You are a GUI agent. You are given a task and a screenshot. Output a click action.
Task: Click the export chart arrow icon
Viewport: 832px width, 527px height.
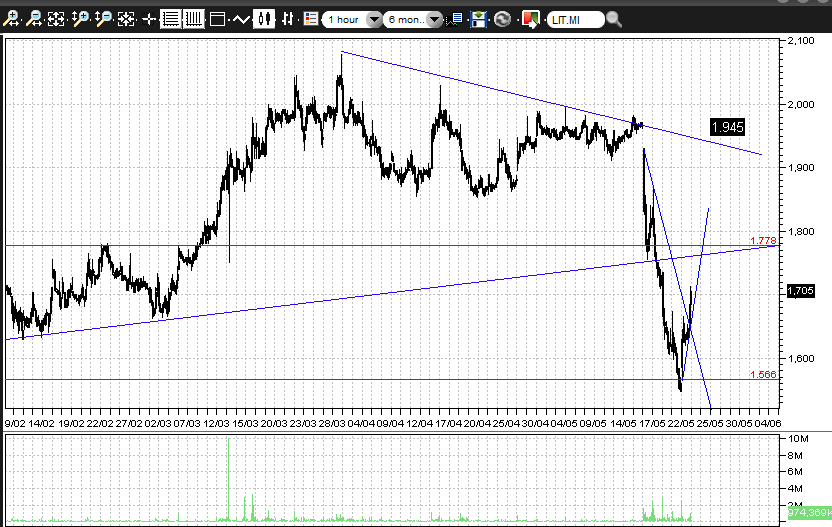530,20
